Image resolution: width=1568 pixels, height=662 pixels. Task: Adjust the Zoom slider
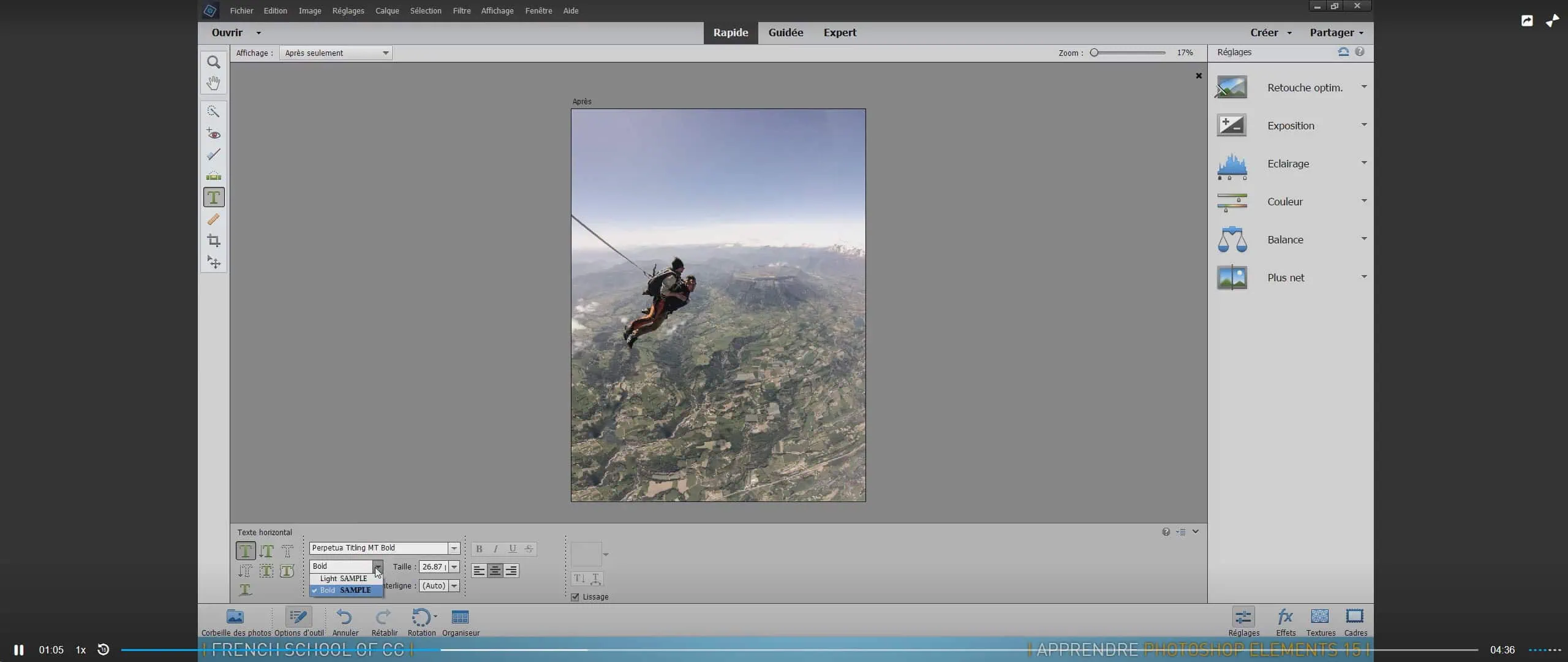[1095, 53]
